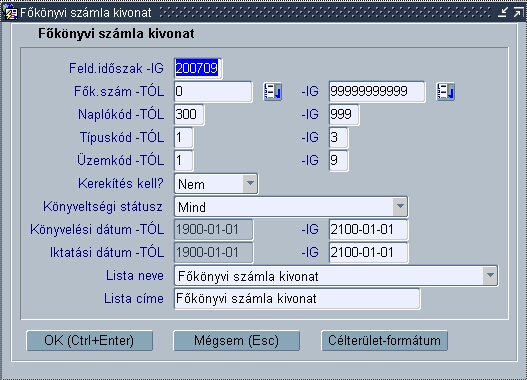Open lookup list for Fők.szám -IG
The image size is (527, 380).
(x=446, y=91)
